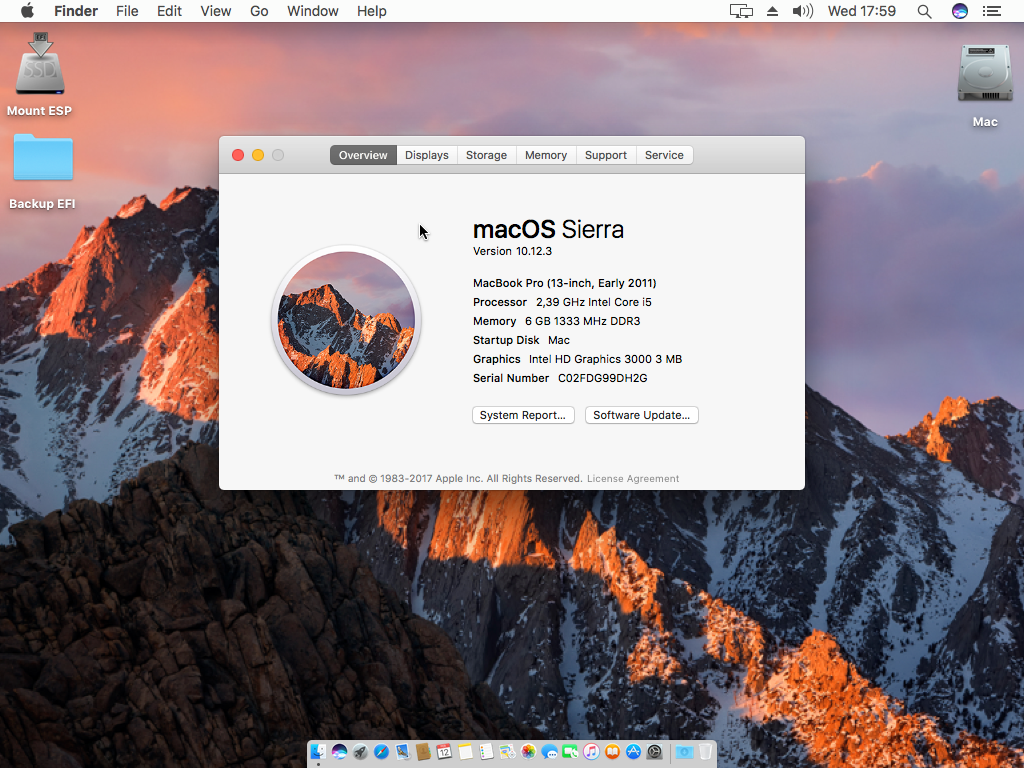1024x768 pixels.
Task: Open iBooks from the Dock
Action: click(x=612, y=752)
